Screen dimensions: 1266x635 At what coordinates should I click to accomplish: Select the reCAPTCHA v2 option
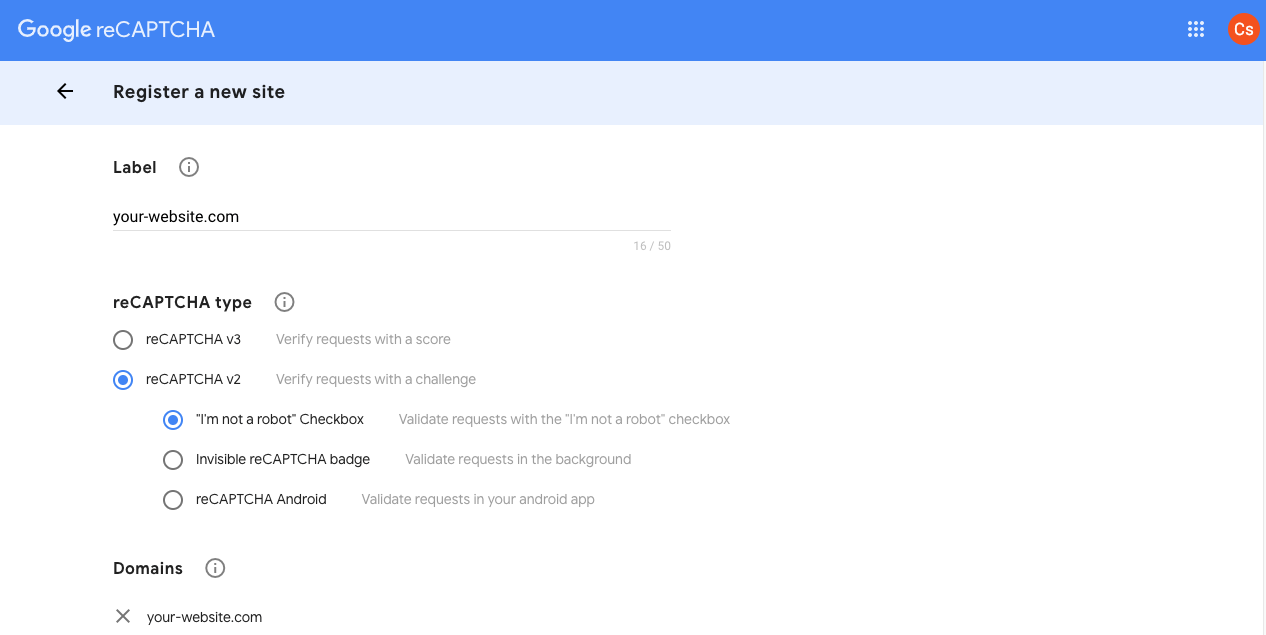(122, 379)
